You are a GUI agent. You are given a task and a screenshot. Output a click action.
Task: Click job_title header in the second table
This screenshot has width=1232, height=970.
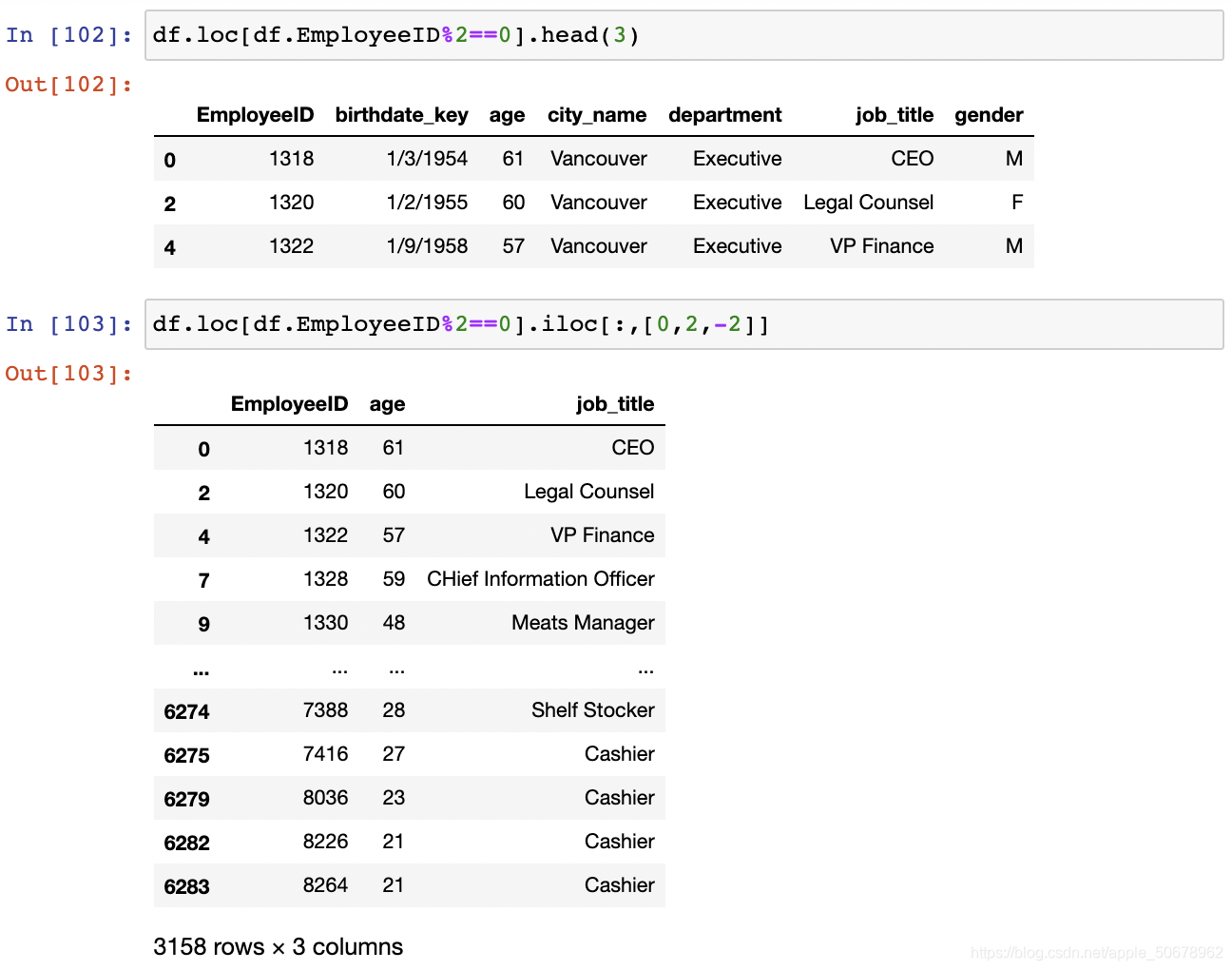click(615, 404)
